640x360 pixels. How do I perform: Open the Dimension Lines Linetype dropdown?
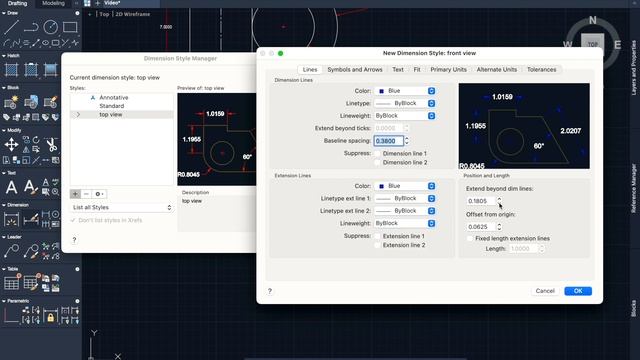(x=404, y=104)
